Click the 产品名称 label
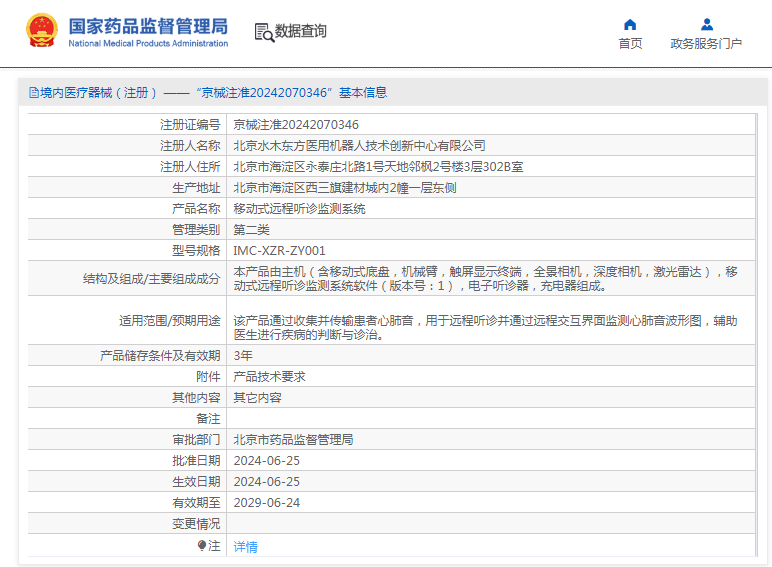 [x=196, y=209]
